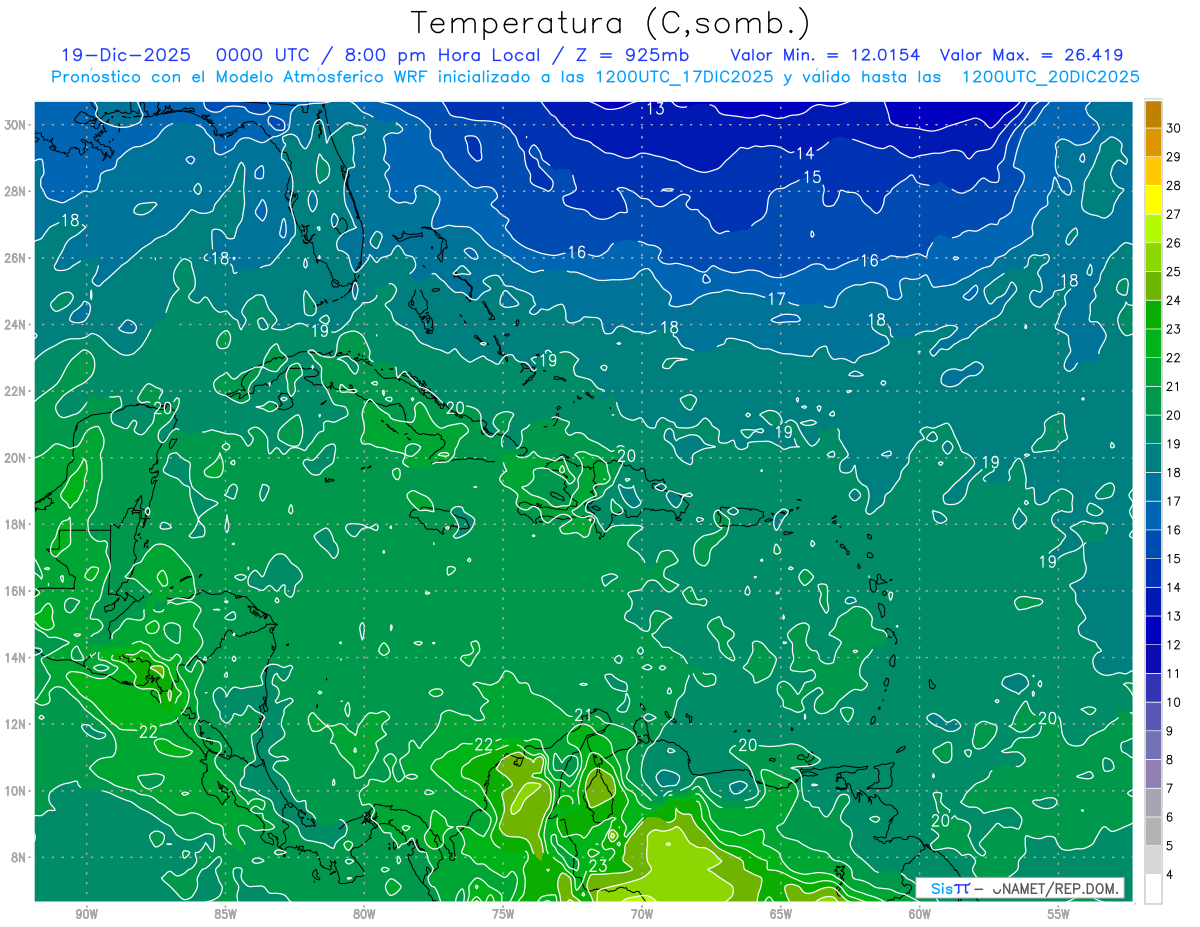Click the '70W' longitude label
This screenshot has height=927, width=1200.
[641, 914]
